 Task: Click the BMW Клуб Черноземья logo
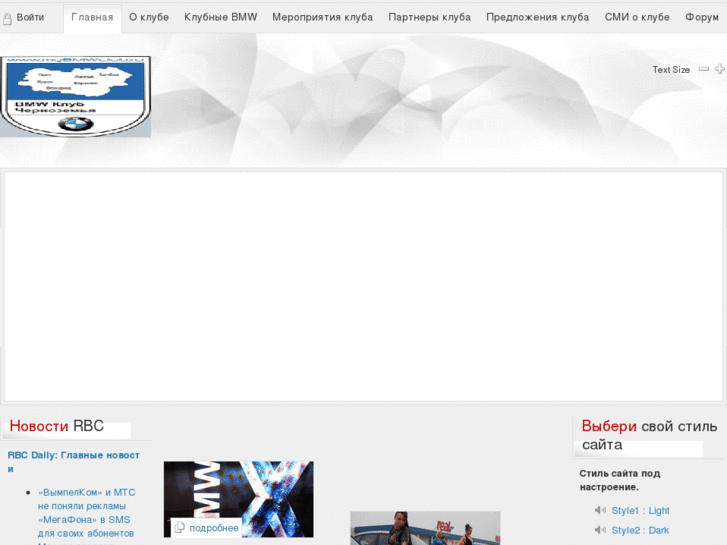[76, 96]
